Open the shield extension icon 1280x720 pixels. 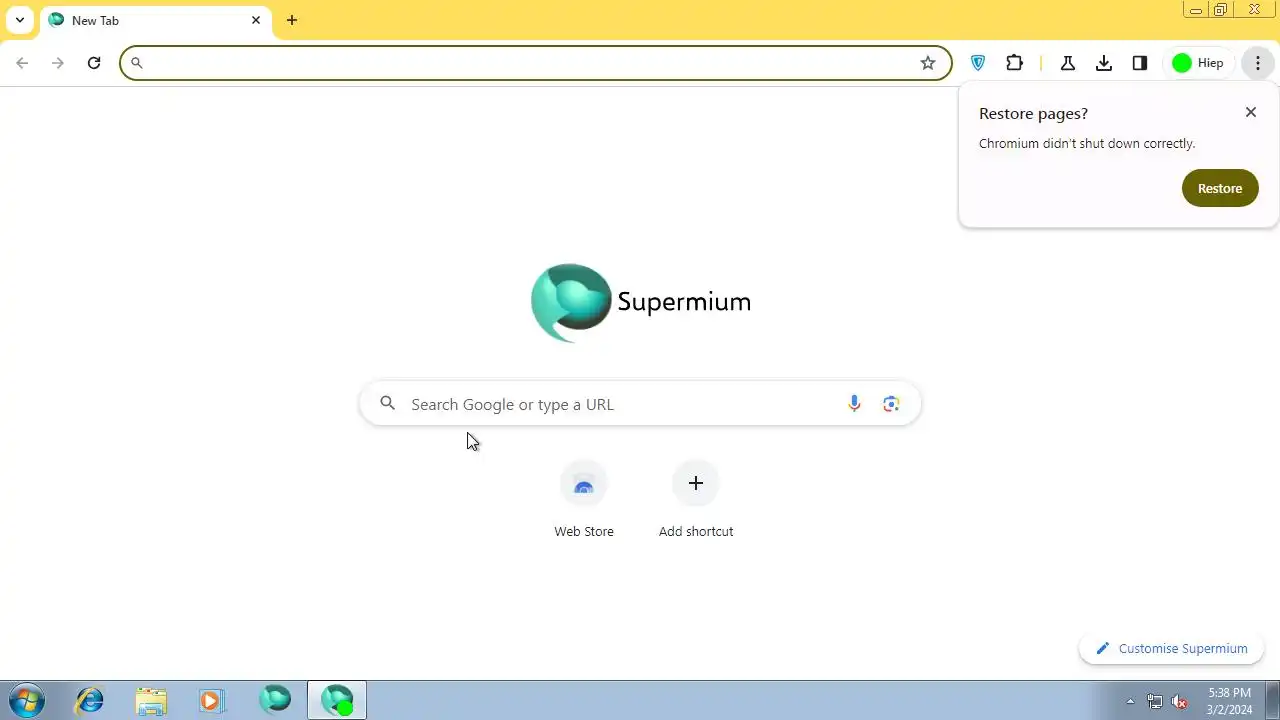point(978,63)
